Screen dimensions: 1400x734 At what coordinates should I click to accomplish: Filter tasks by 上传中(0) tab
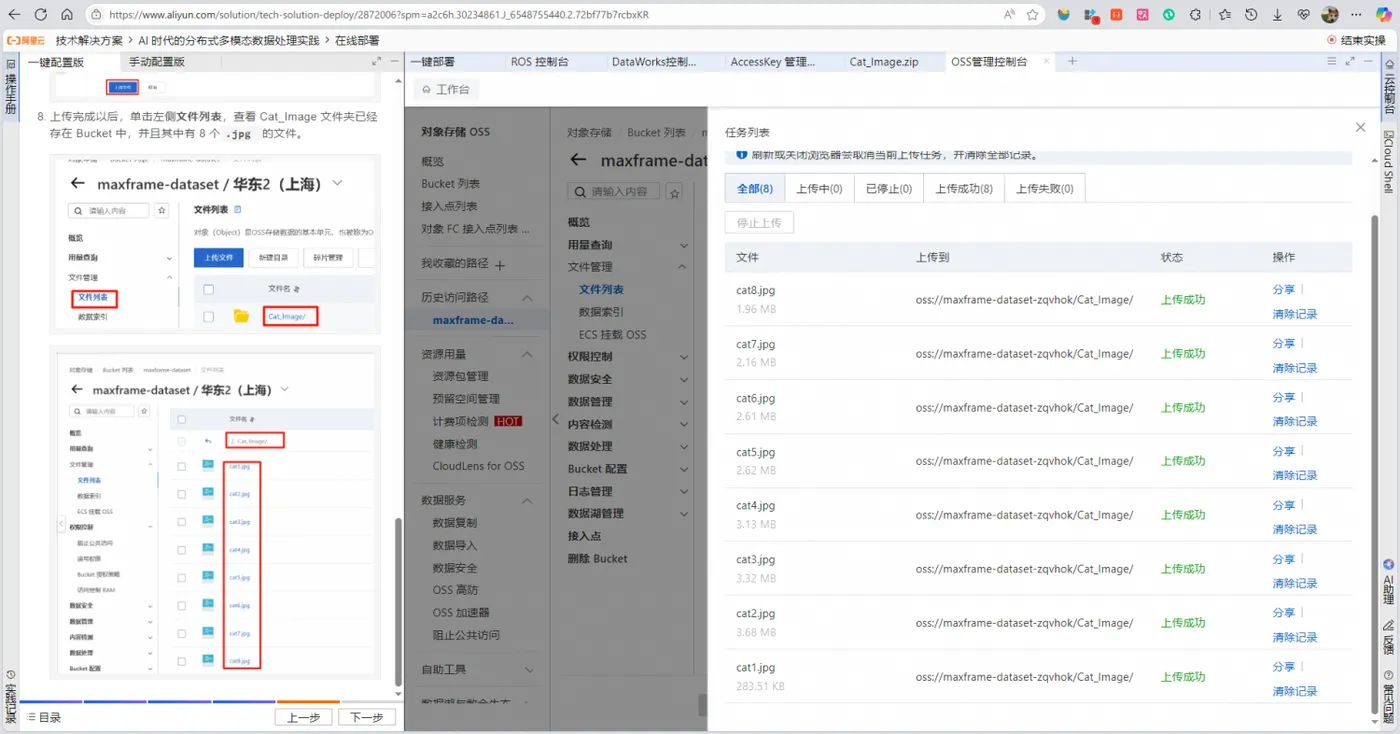819,189
